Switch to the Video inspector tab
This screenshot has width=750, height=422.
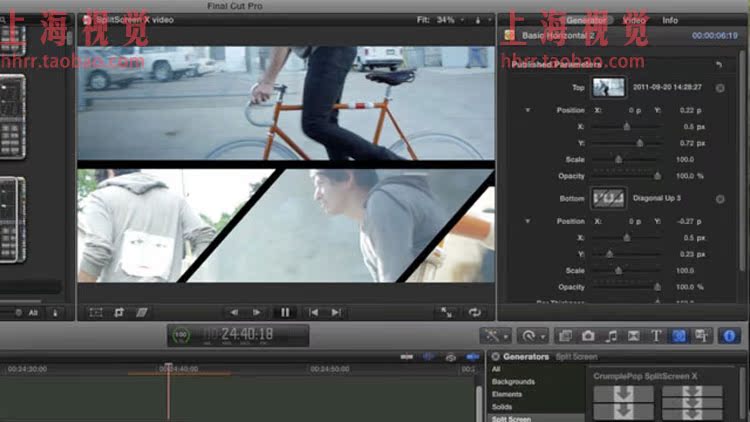coord(634,20)
